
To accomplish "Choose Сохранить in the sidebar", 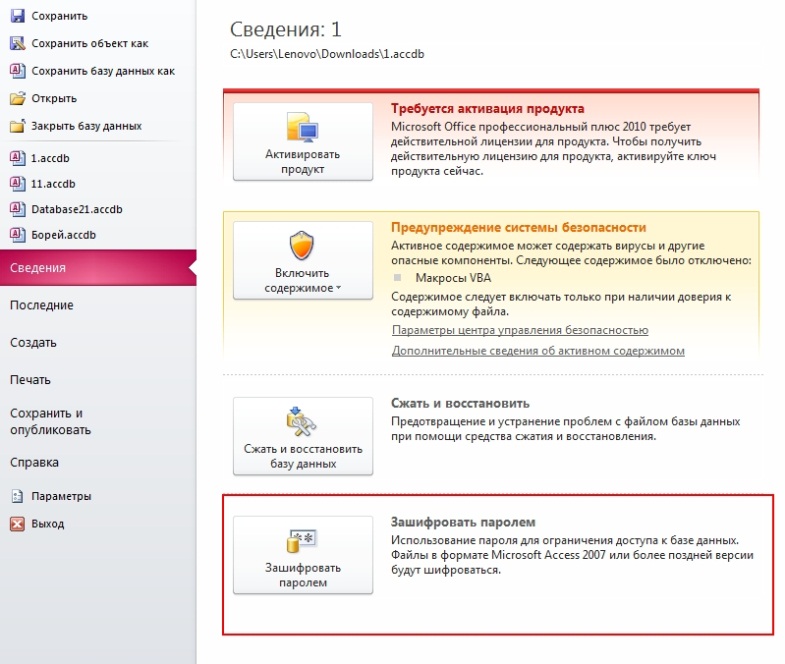I will [60, 16].
